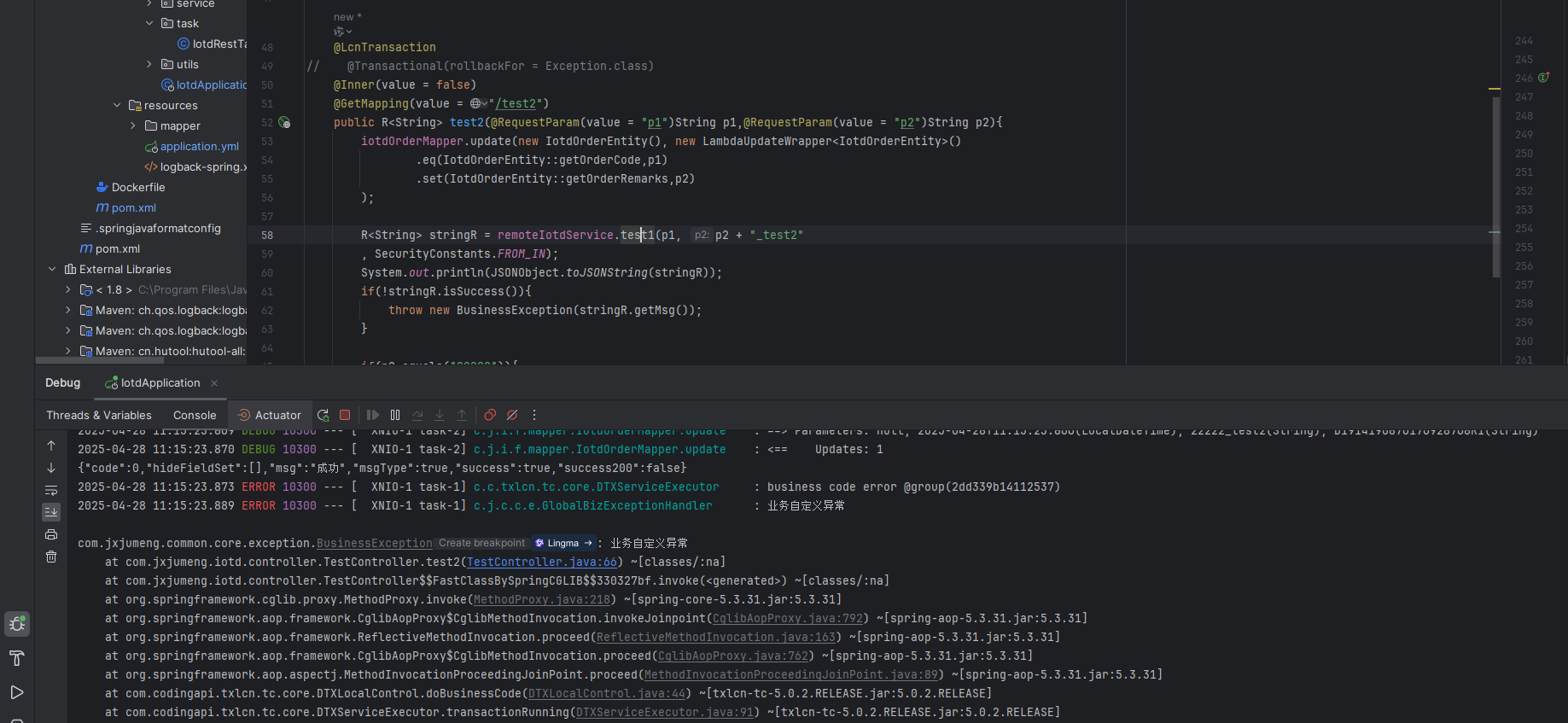This screenshot has height=723, width=1568.
Task: Click the Create breakpoint inline button
Action: 481,543
